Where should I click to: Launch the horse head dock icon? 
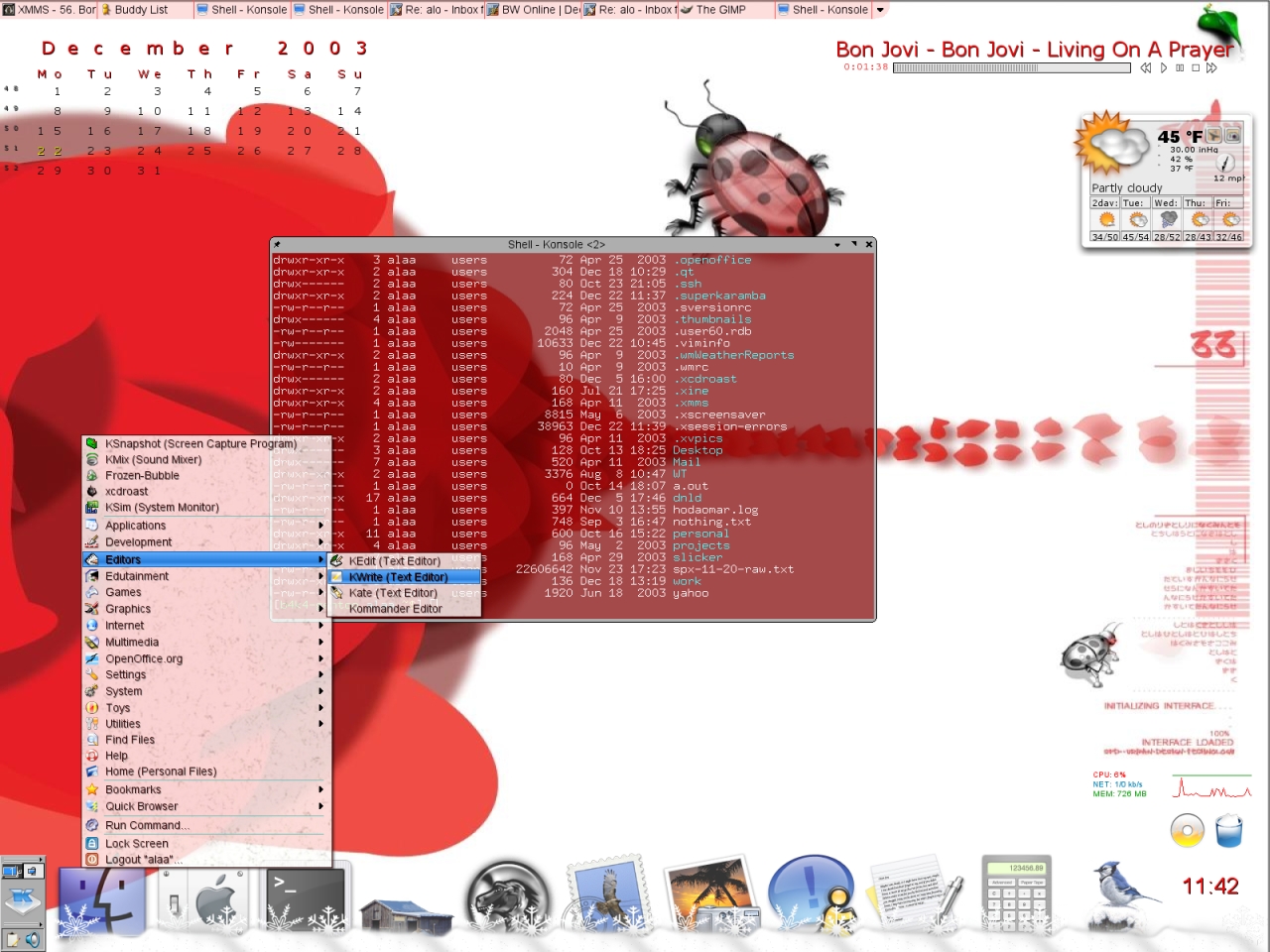click(508, 898)
